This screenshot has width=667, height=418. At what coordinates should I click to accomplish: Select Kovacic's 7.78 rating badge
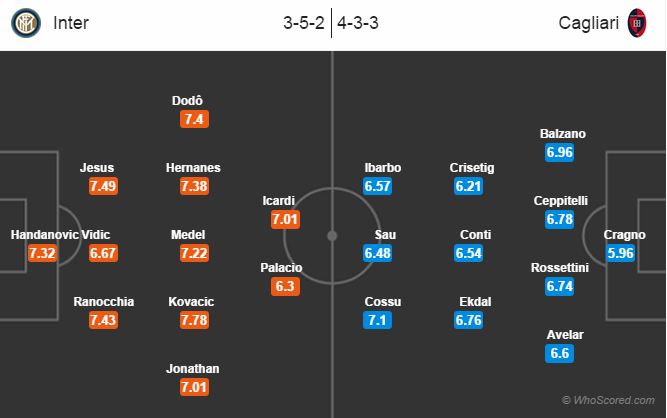[x=194, y=320]
